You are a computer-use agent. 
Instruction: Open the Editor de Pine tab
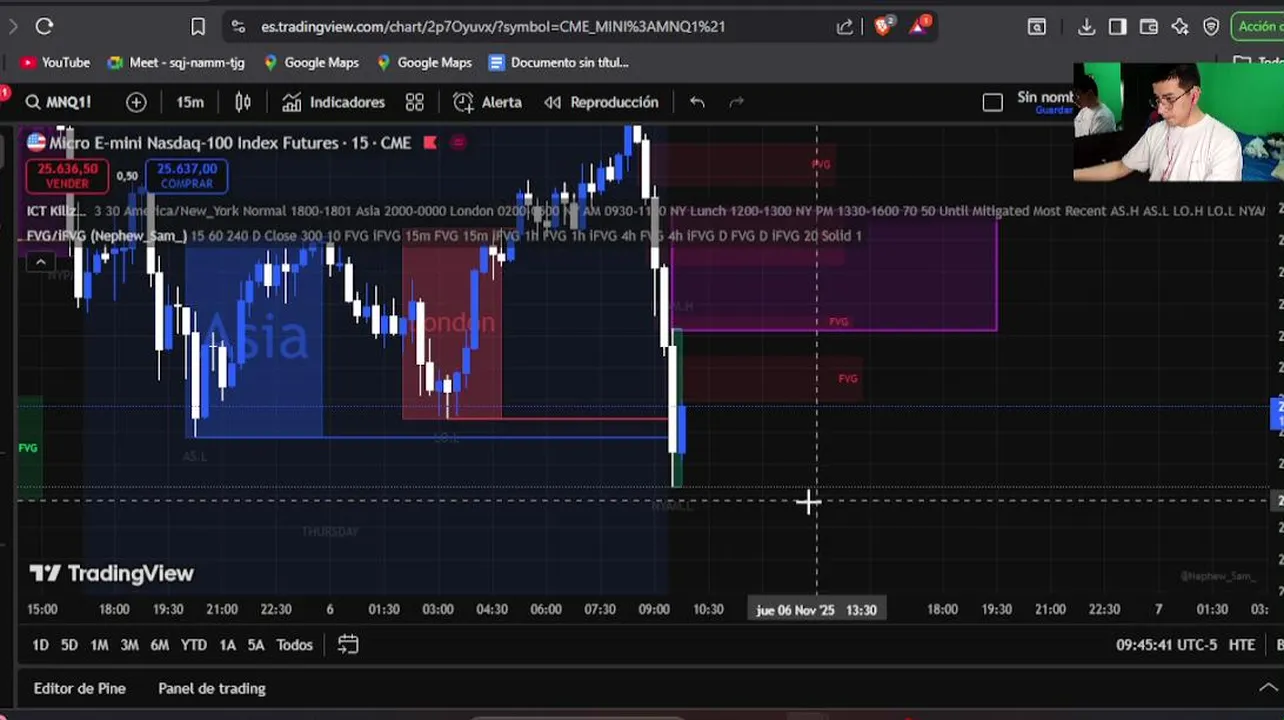(x=80, y=688)
